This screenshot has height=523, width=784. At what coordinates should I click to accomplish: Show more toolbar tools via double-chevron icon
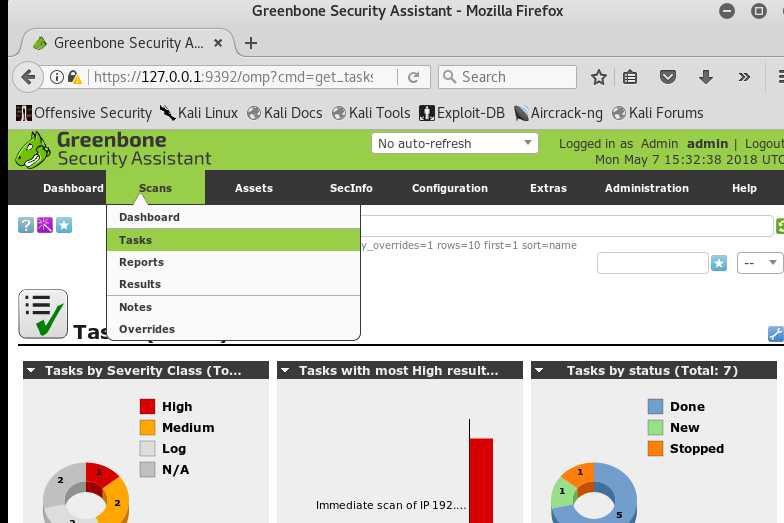tap(744, 77)
